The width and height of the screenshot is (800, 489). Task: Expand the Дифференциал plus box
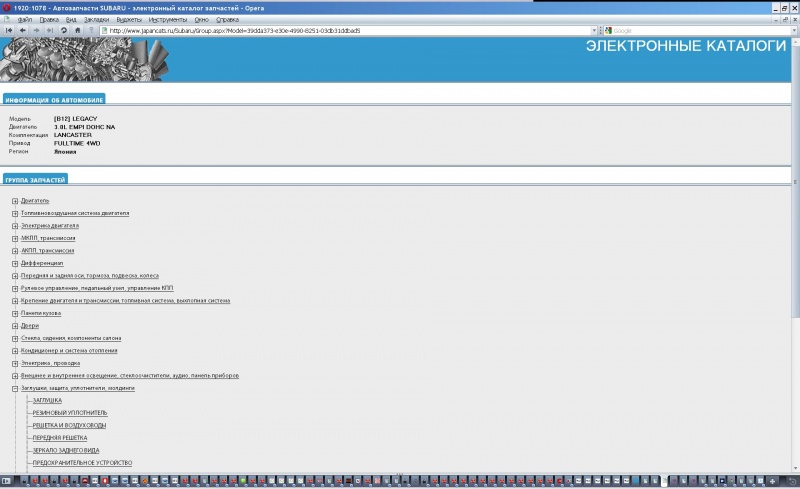click(x=15, y=263)
